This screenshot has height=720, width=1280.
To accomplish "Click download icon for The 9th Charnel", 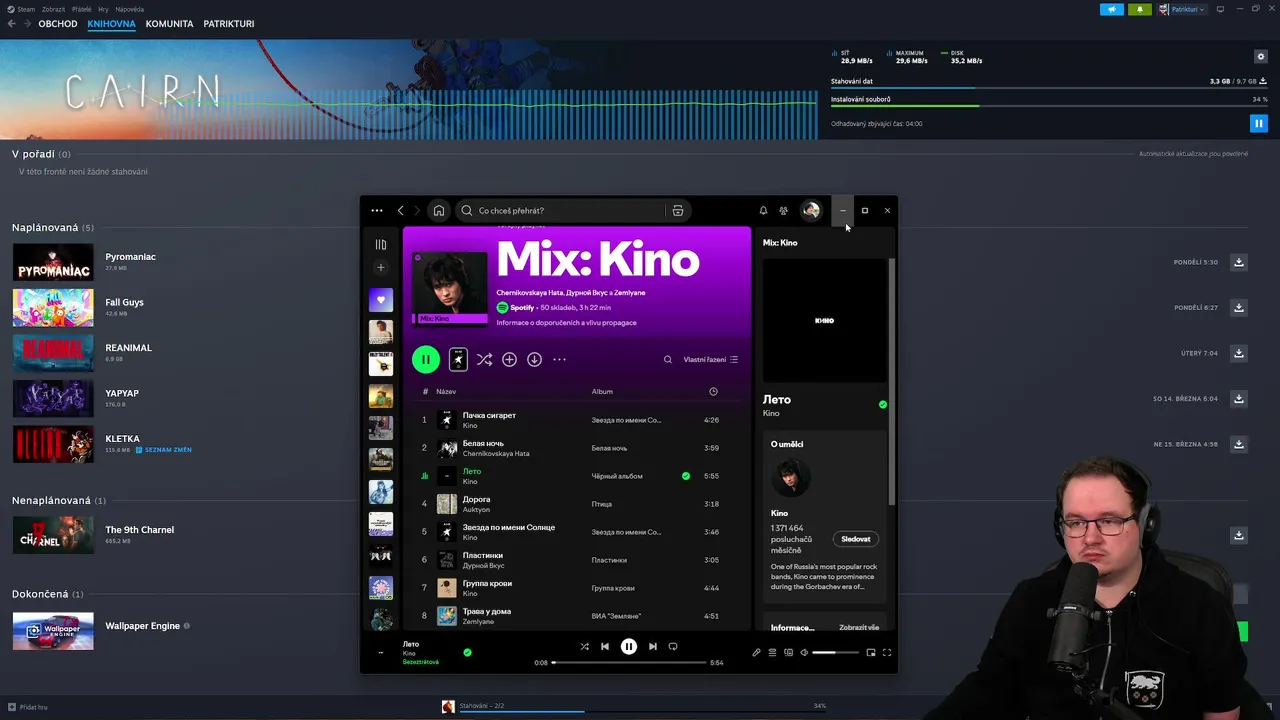I will (x=1239, y=535).
